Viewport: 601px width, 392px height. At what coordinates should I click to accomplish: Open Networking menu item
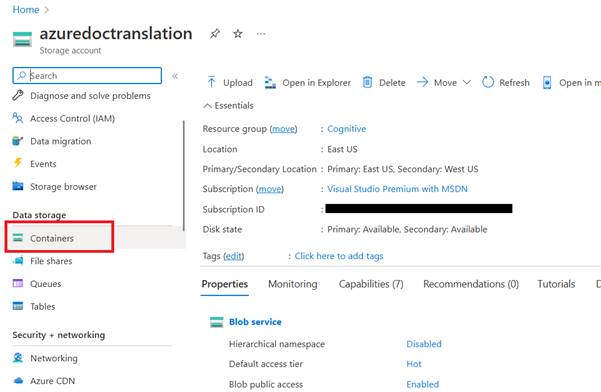(54, 358)
